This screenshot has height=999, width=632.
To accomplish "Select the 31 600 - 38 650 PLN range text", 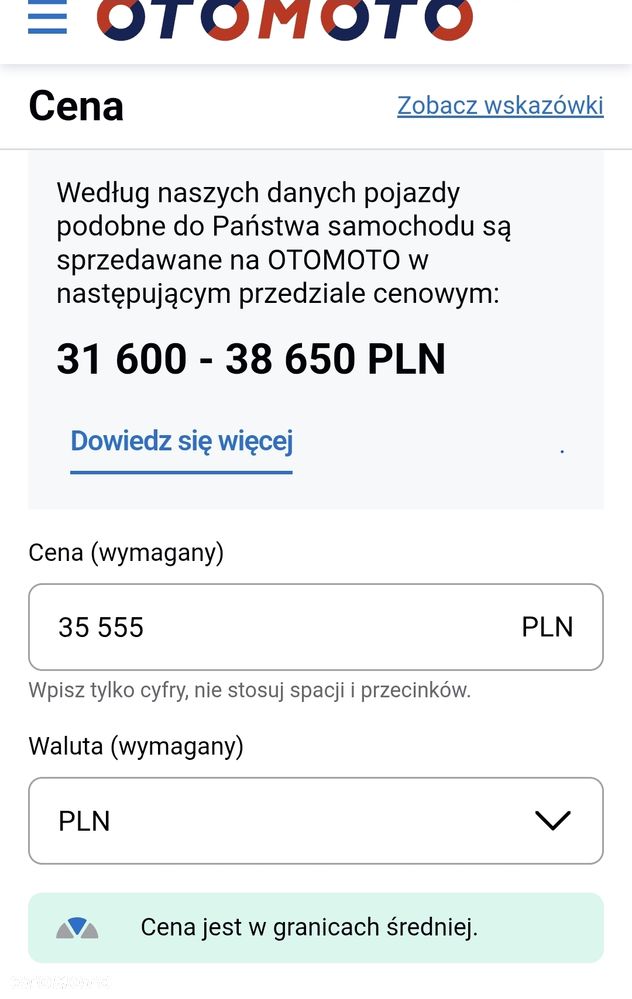I will (251, 359).
